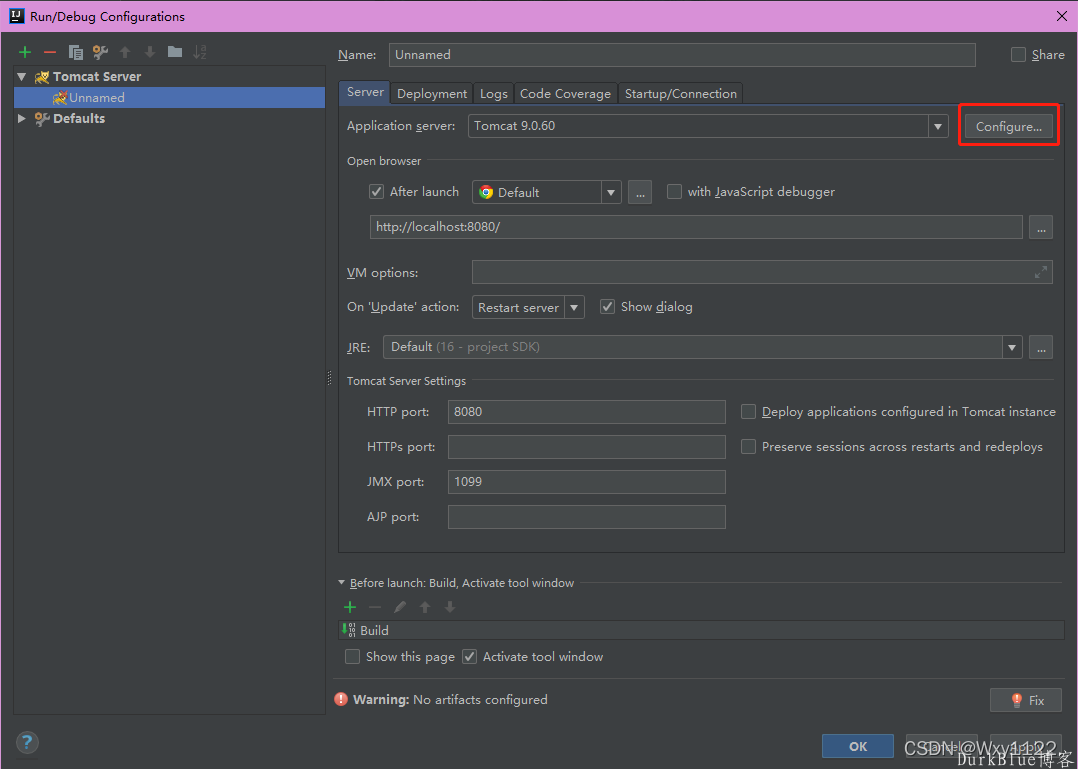Click the red warning exclamation icon
Screen dimensions: 1078x769
[x=341, y=699]
